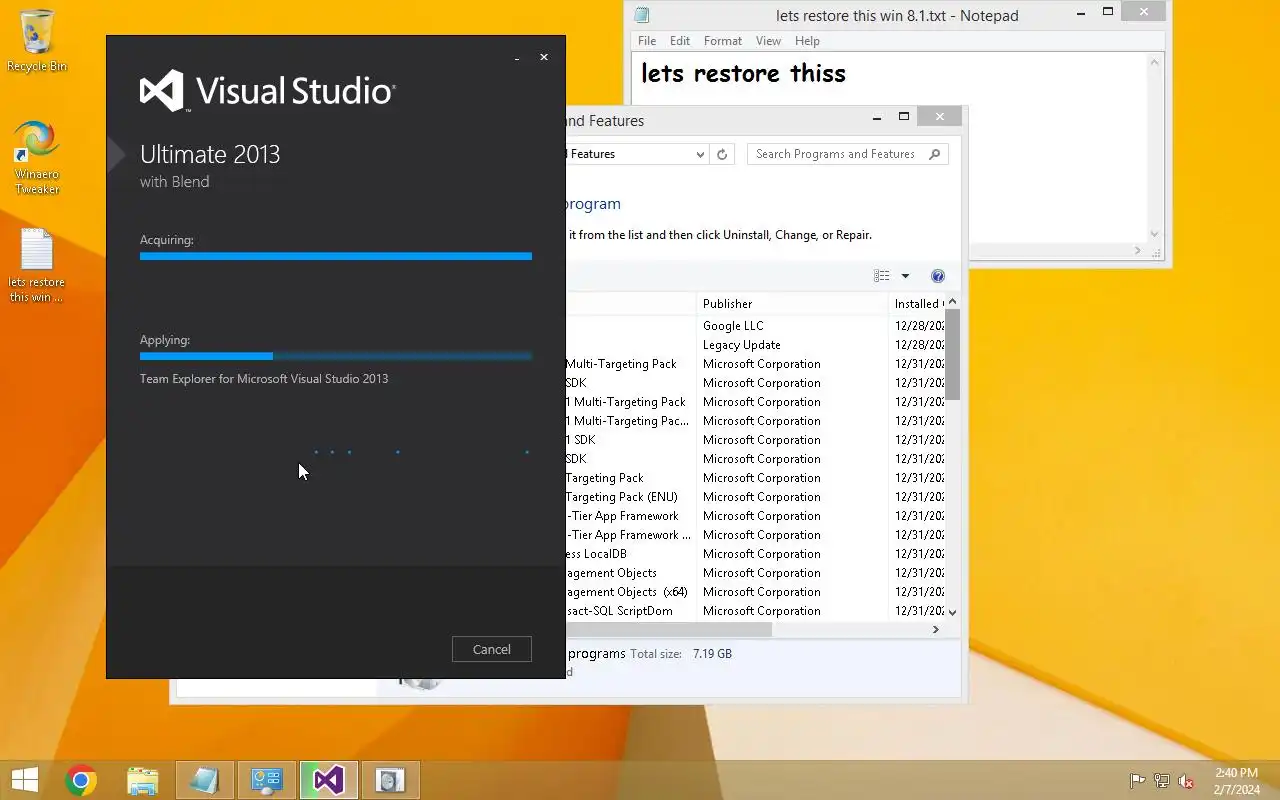Open the view options icon in Programs and Features
This screenshot has width=1280, height=800.
coord(881,276)
